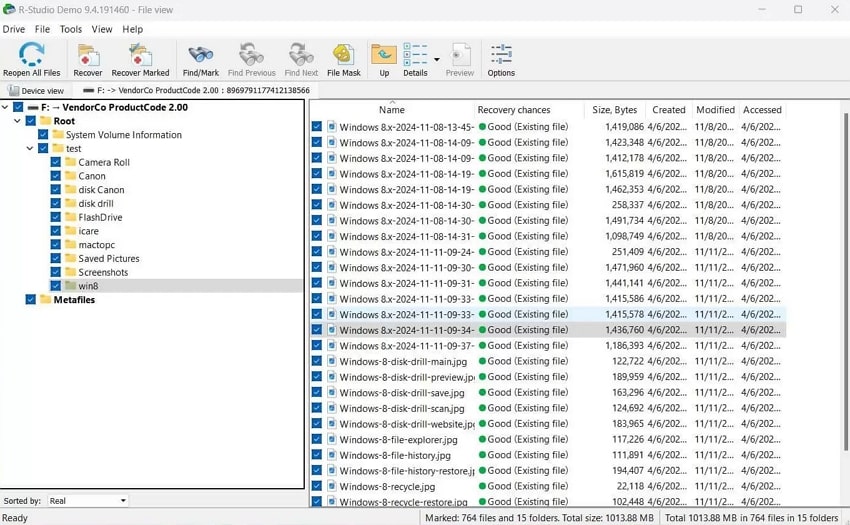Click file icon of Windows-8-disk-drill-main.jpg
This screenshot has width=850, height=525.
coord(332,361)
